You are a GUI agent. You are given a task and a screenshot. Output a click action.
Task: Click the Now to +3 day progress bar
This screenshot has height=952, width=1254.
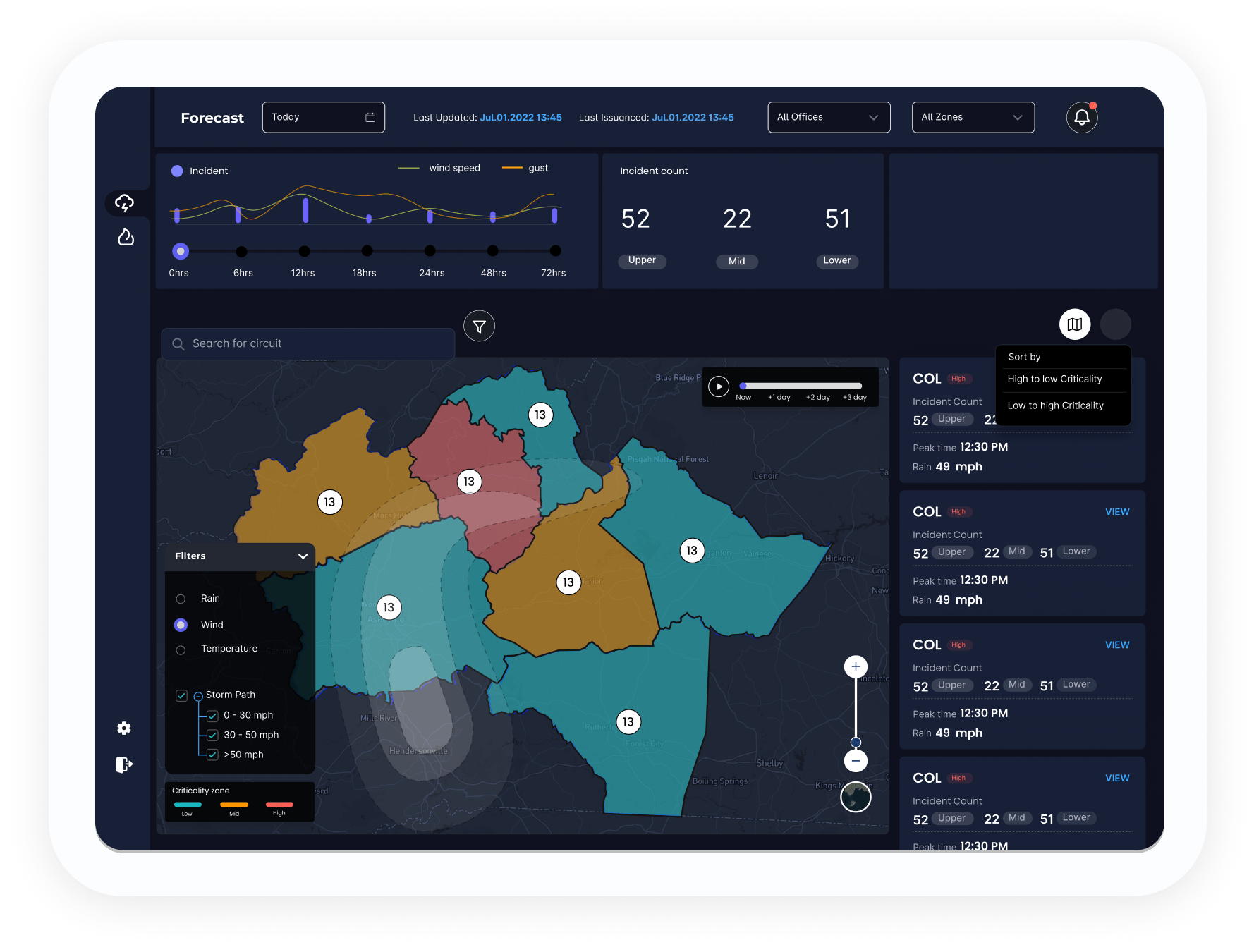pyautogui.click(x=801, y=386)
